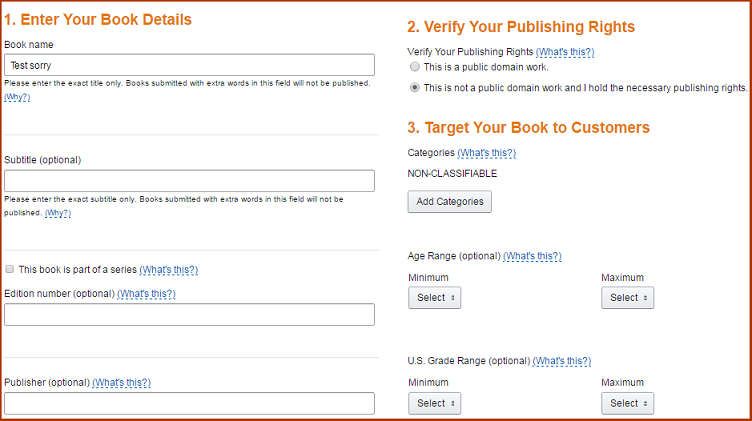Select 'not a public domain work' radio button

[x=415, y=87]
